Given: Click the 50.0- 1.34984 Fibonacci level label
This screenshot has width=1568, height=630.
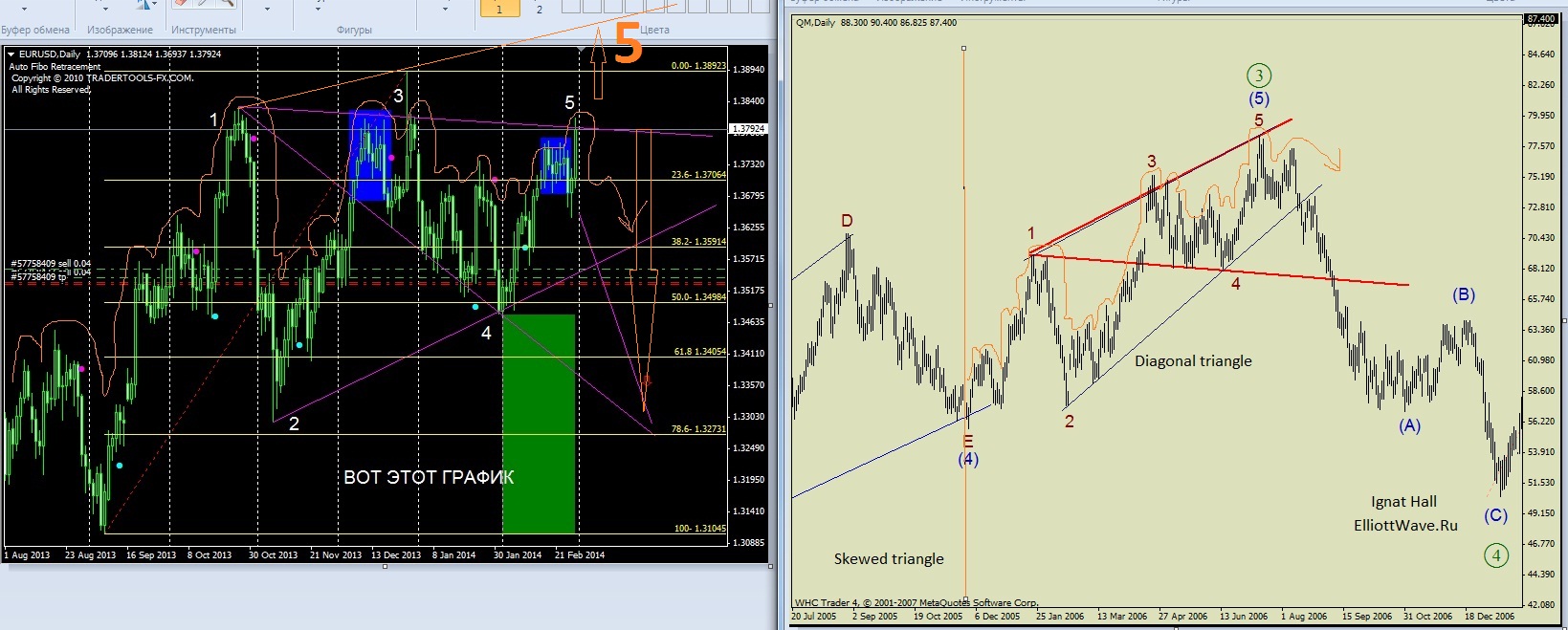Looking at the screenshot, I should (x=698, y=297).
